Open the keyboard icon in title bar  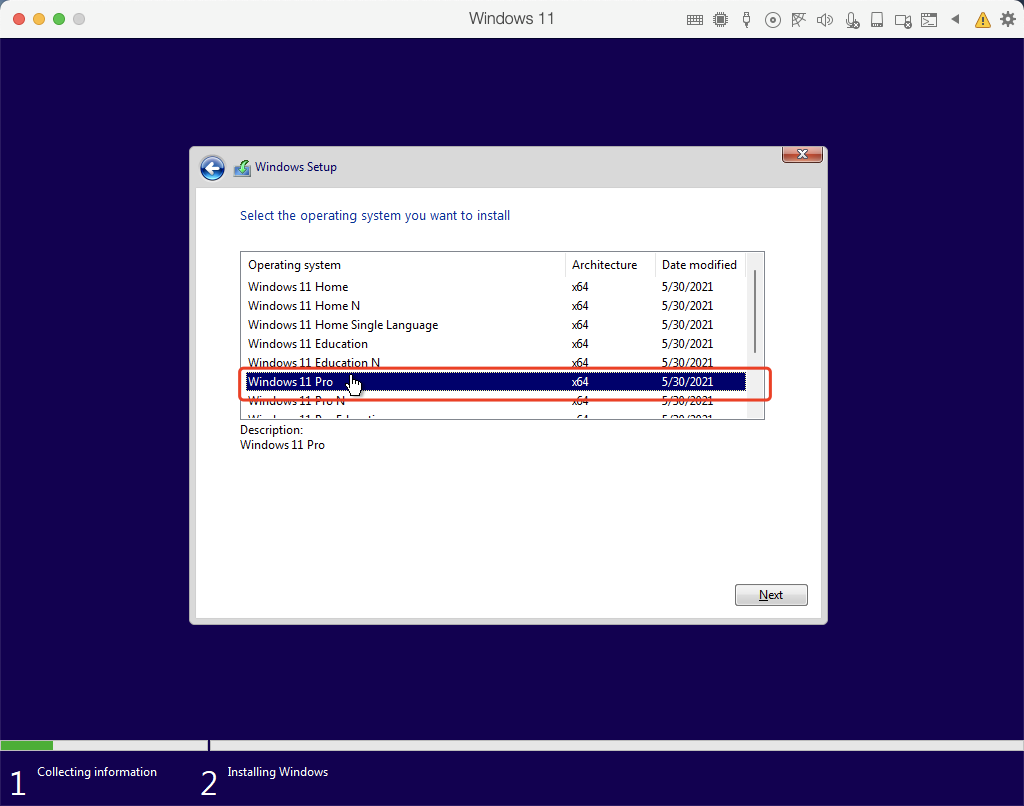point(695,20)
